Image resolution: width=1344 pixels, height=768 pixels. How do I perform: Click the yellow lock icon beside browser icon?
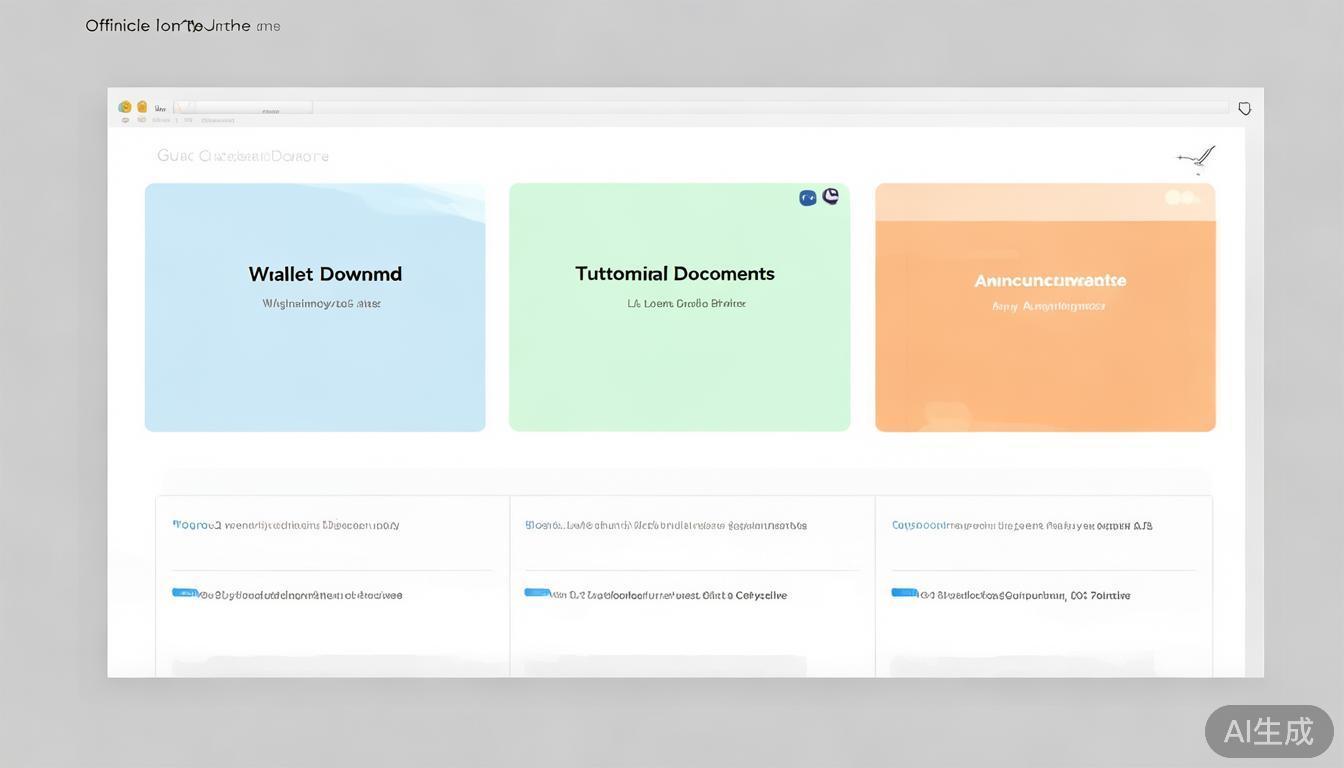pyautogui.click(x=142, y=107)
